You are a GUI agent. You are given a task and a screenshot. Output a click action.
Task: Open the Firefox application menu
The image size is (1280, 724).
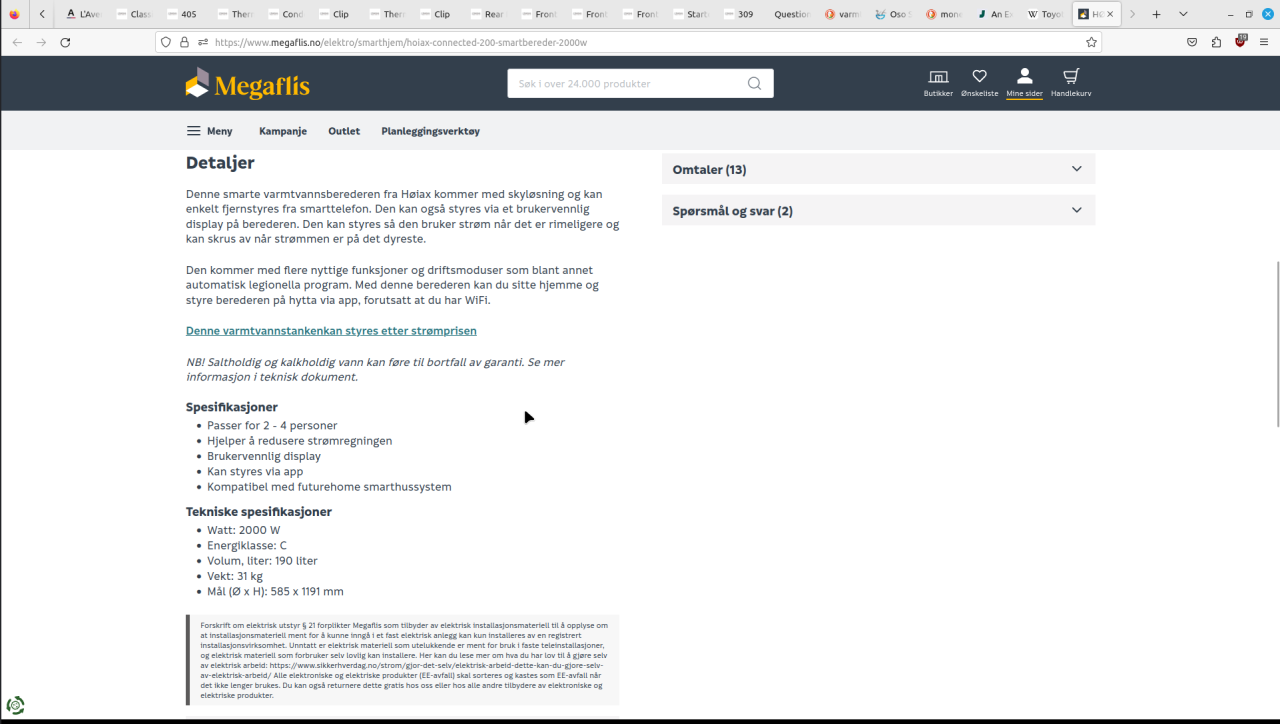pos(1265,42)
